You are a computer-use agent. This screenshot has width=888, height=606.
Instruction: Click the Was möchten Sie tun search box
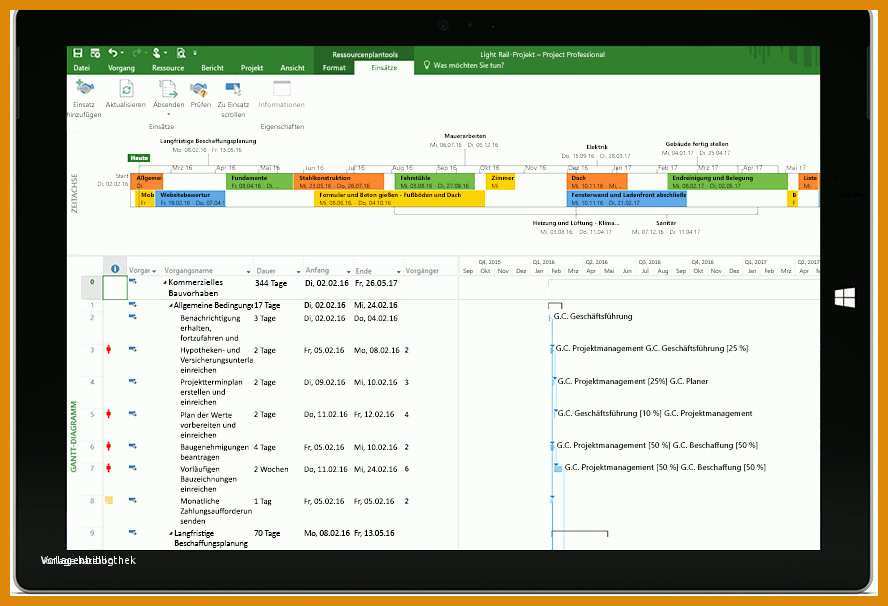[x=468, y=65]
